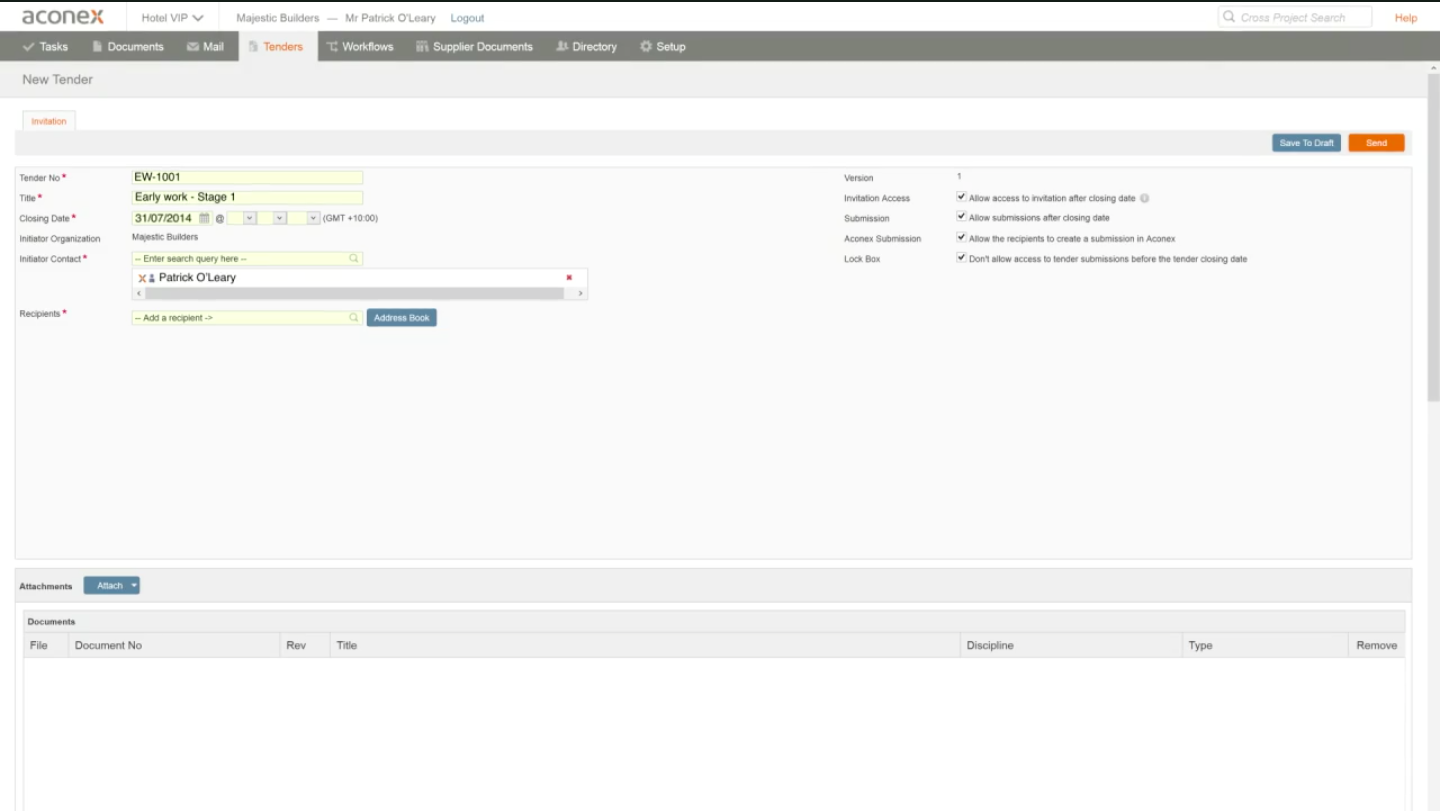The height and width of the screenshot is (811, 1440).
Task: Click the magnifier in Initiator Contact search
Action: (x=353, y=258)
